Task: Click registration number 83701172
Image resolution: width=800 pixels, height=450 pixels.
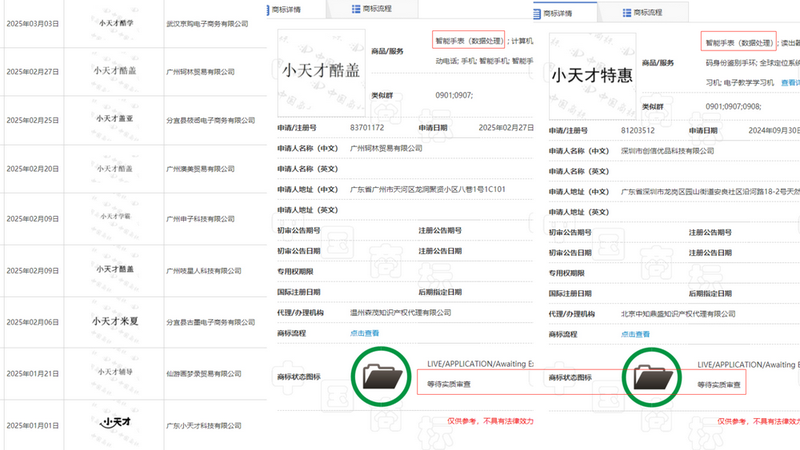Action: [367, 129]
